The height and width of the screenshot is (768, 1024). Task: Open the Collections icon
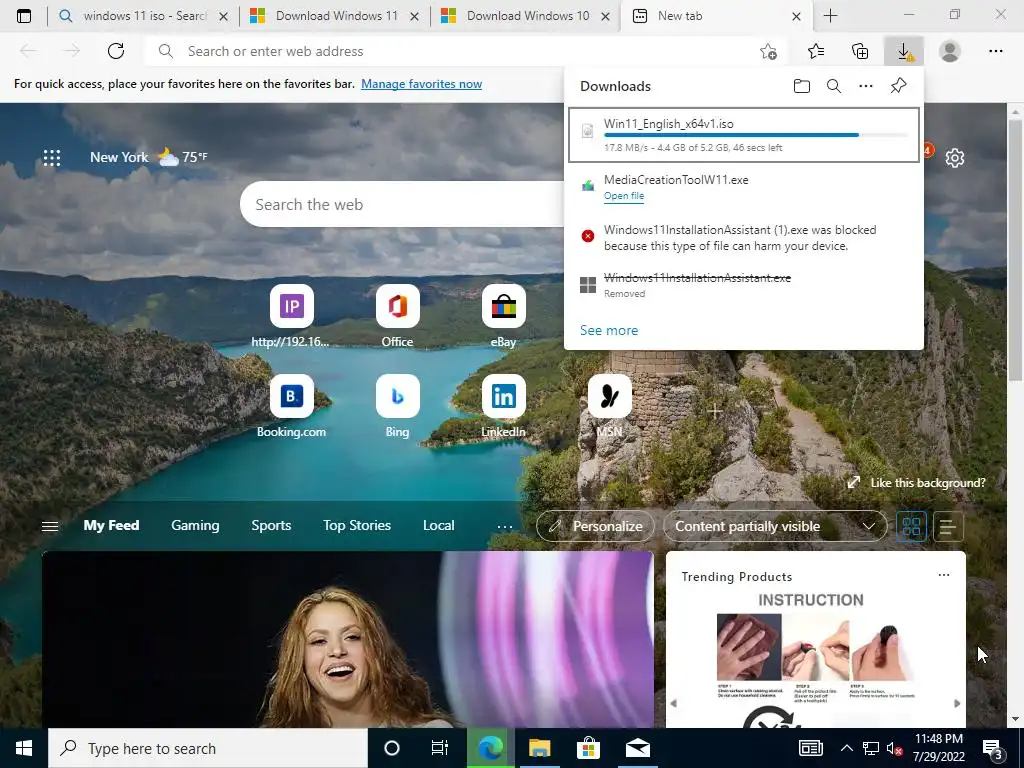860,51
